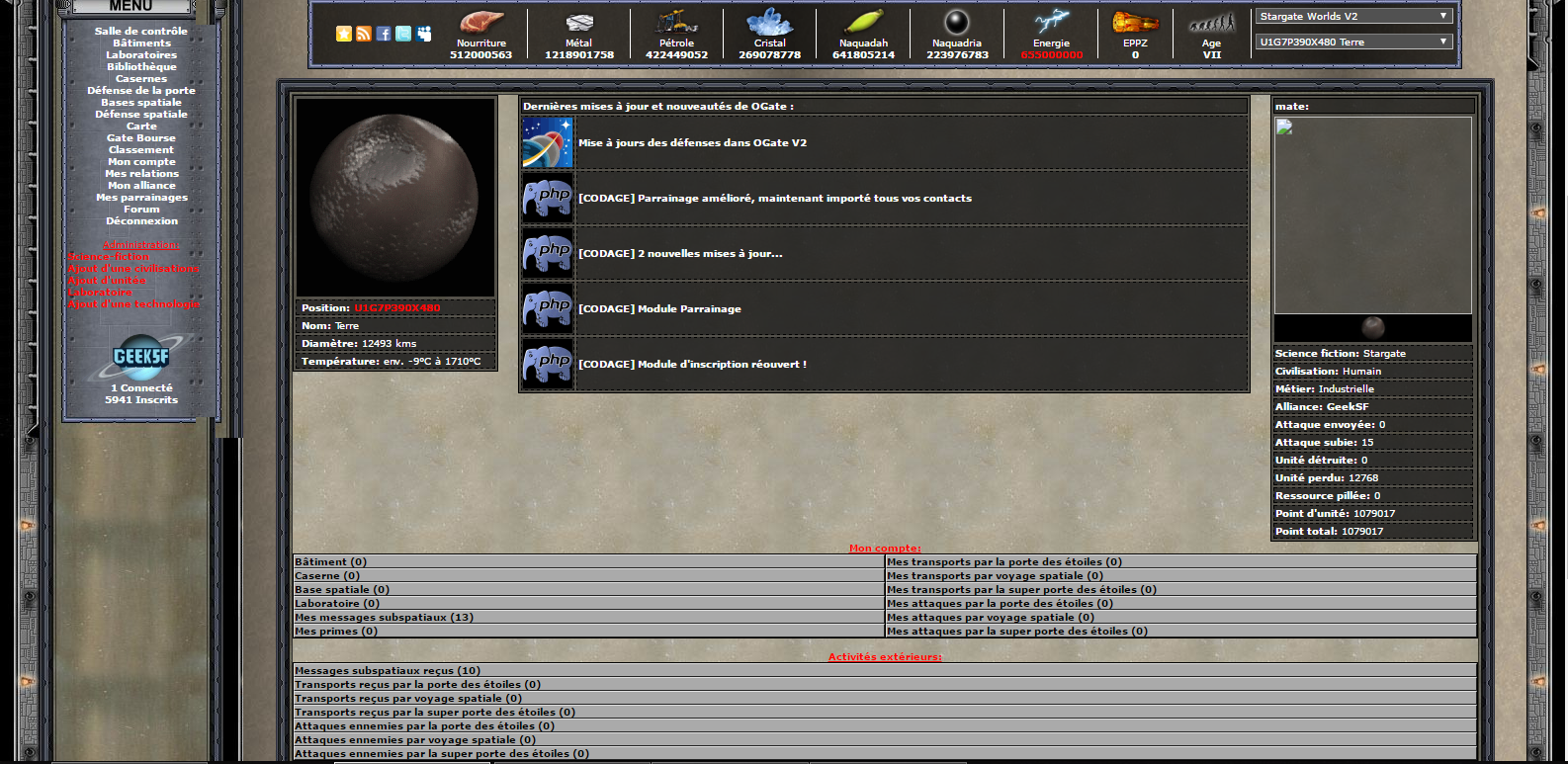Open Ajout d'une technologie admin link
The width and height of the screenshot is (1568, 764).
point(133,303)
